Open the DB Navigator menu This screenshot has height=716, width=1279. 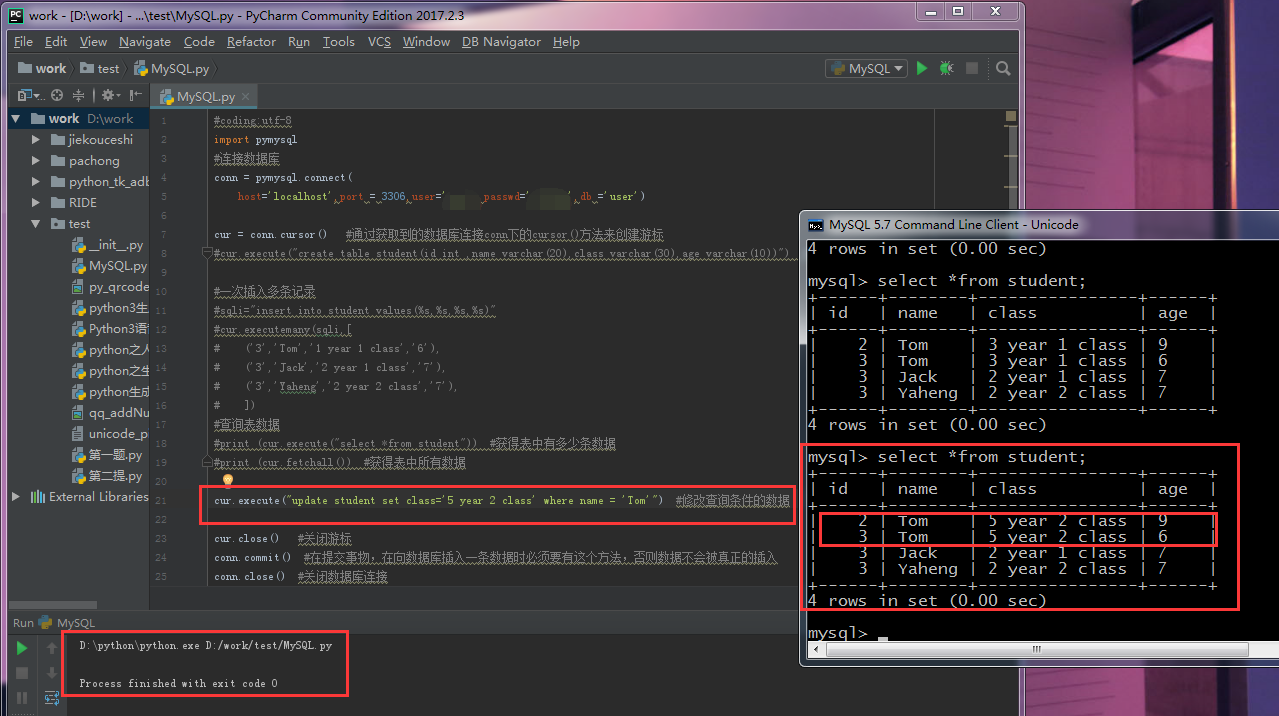pyautogui.click(x=501, y=42)
